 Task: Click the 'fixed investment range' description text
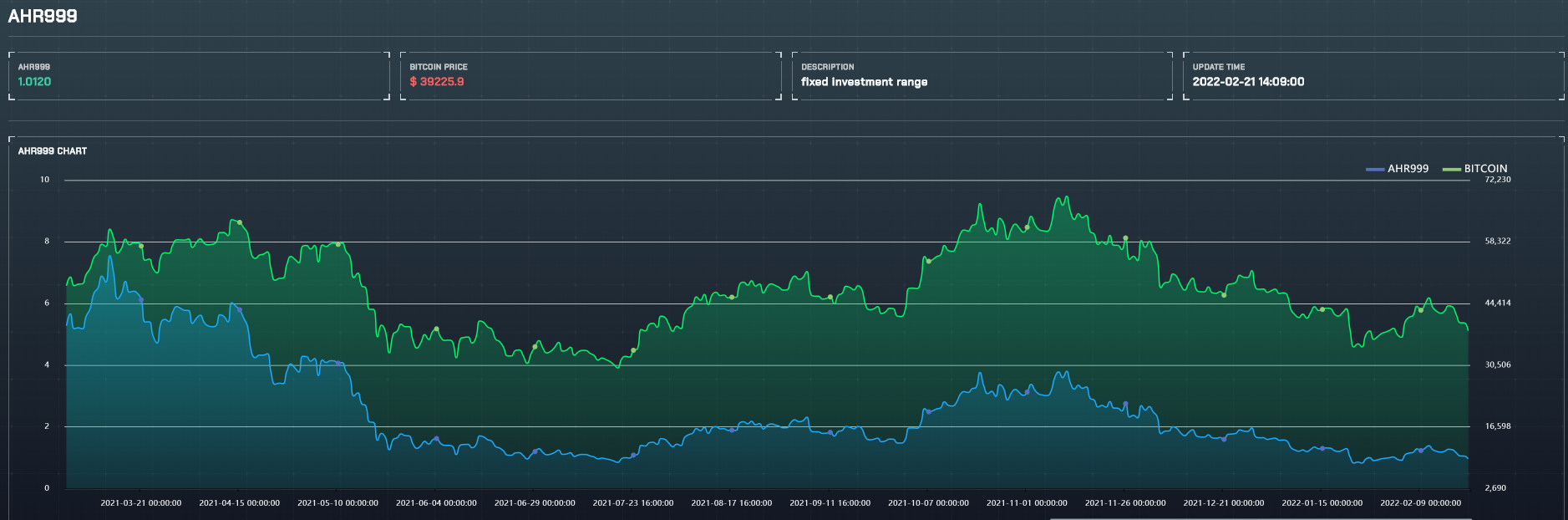tap(864, 82)
